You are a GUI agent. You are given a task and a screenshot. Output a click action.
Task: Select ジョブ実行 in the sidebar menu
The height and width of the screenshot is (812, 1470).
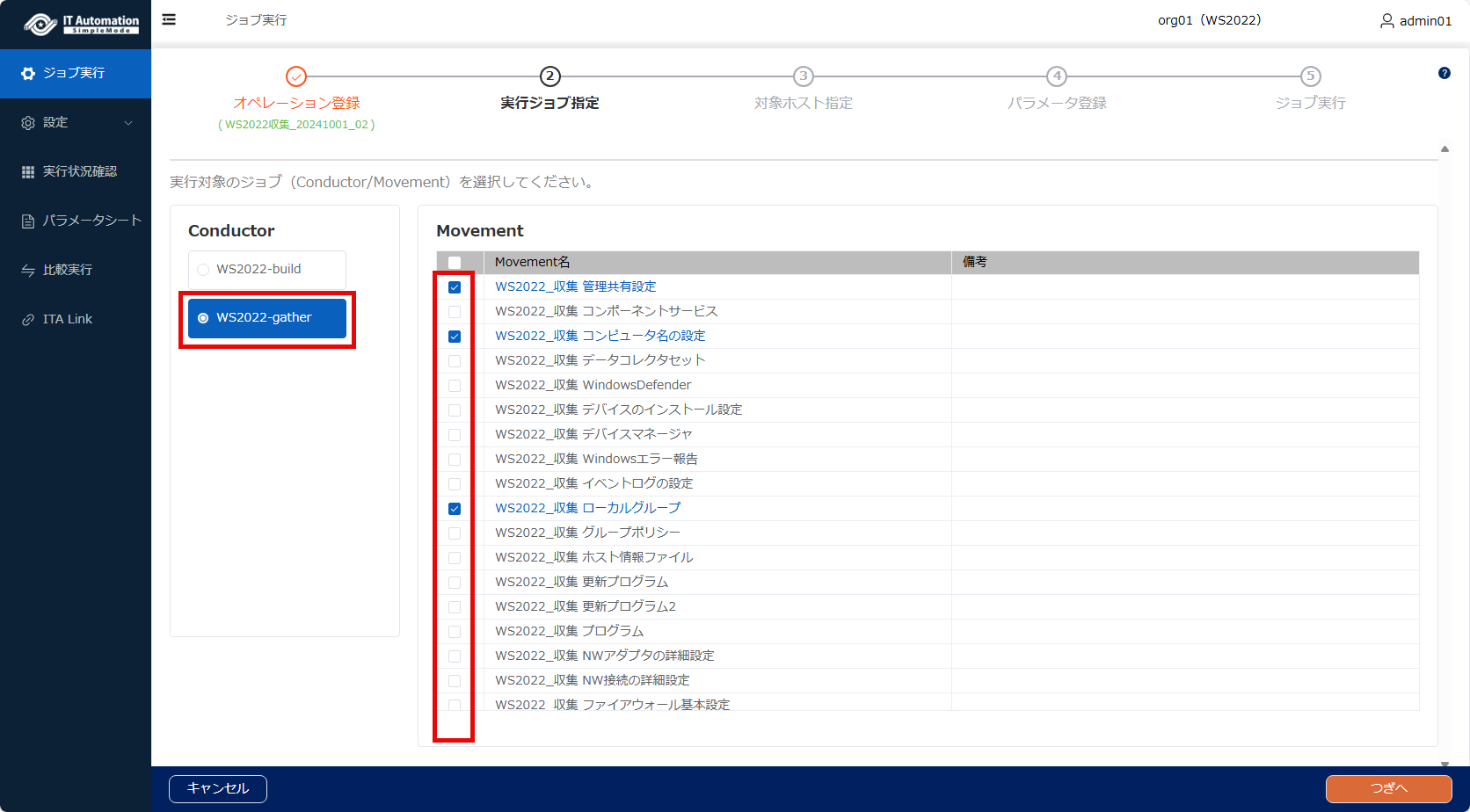click(x=75, y=73)
